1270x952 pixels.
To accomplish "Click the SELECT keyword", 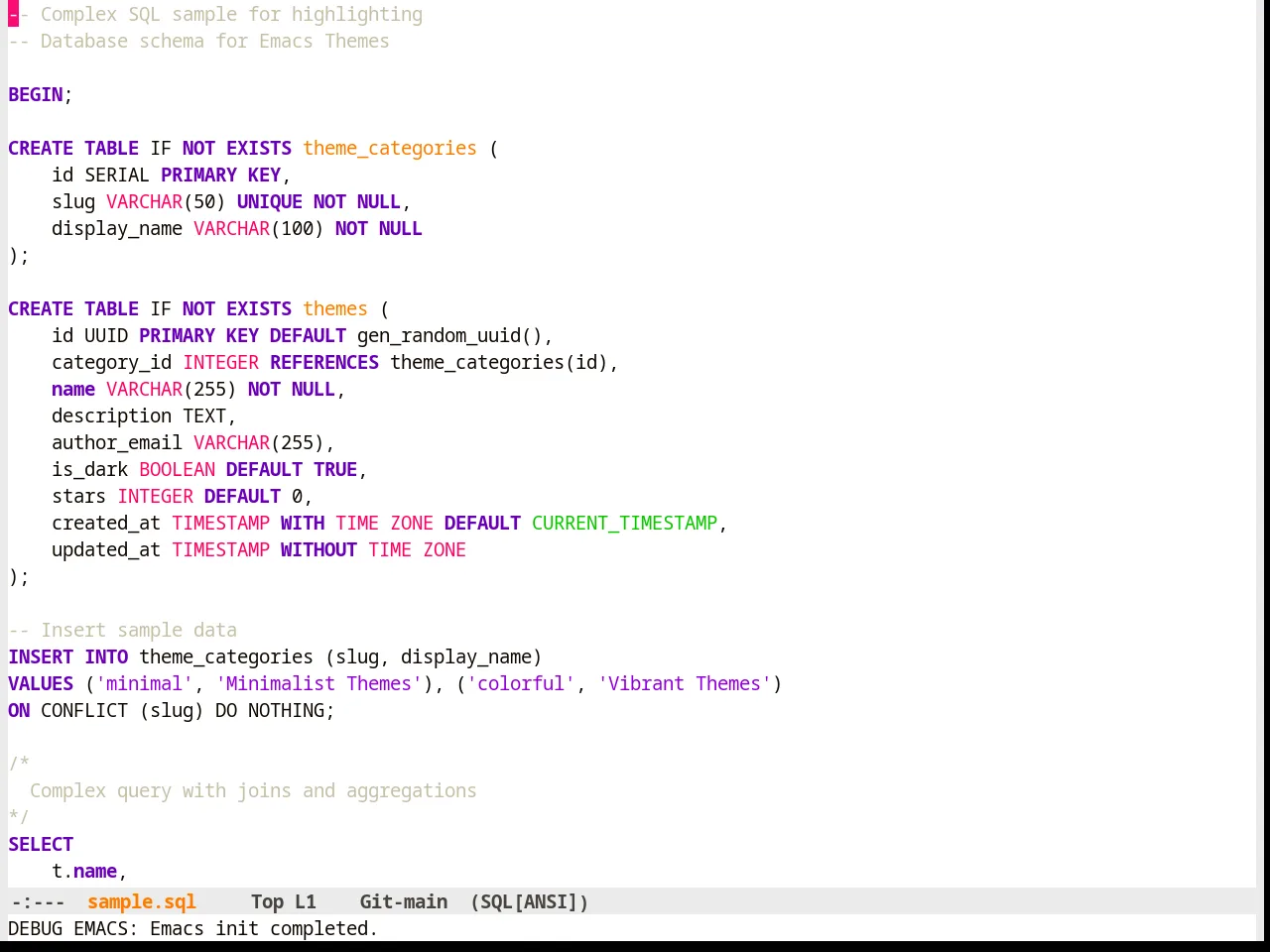I will tap(41, 844).
